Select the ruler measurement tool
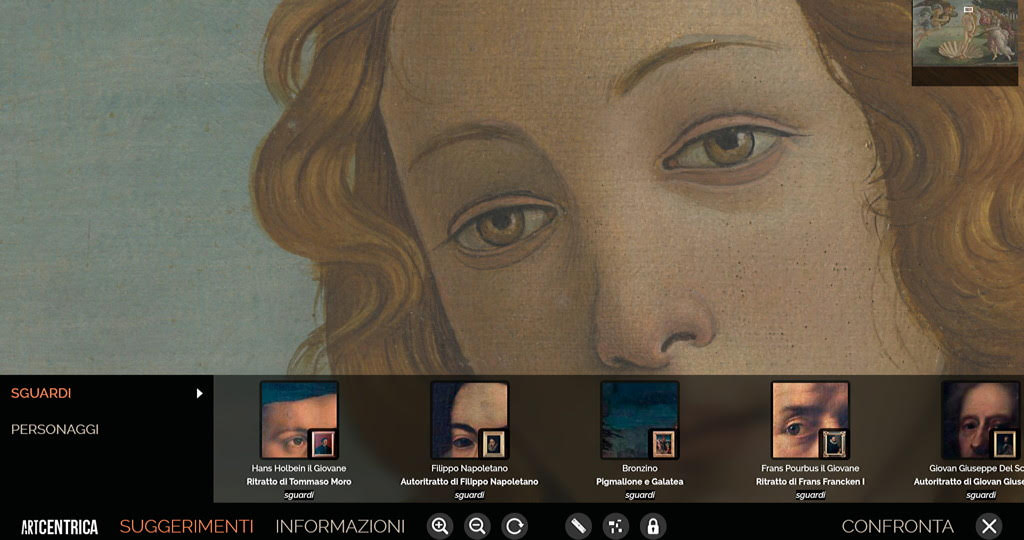The height and width of the screenshot is (540, 1024). point(578,526)
